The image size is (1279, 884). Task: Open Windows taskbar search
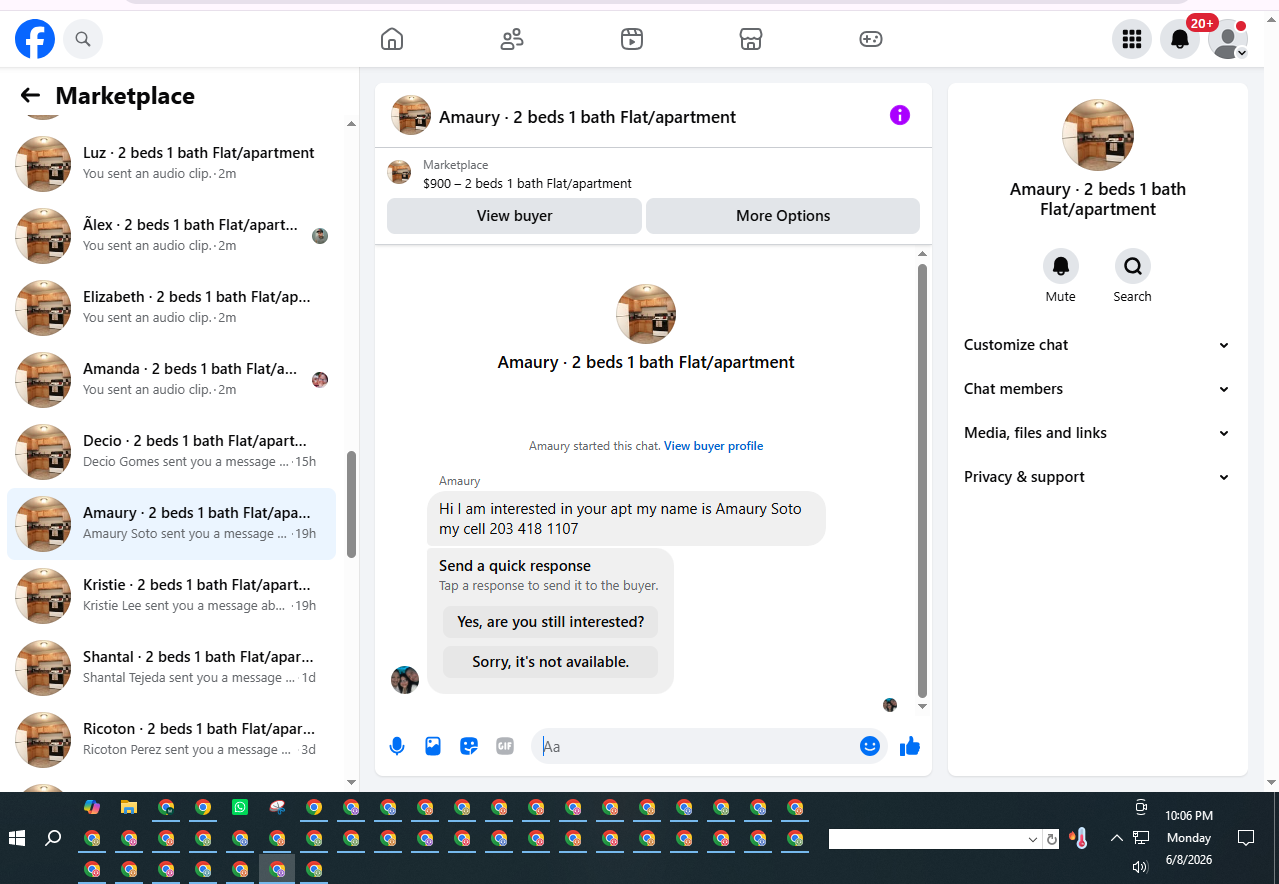(x=54, y=838)
